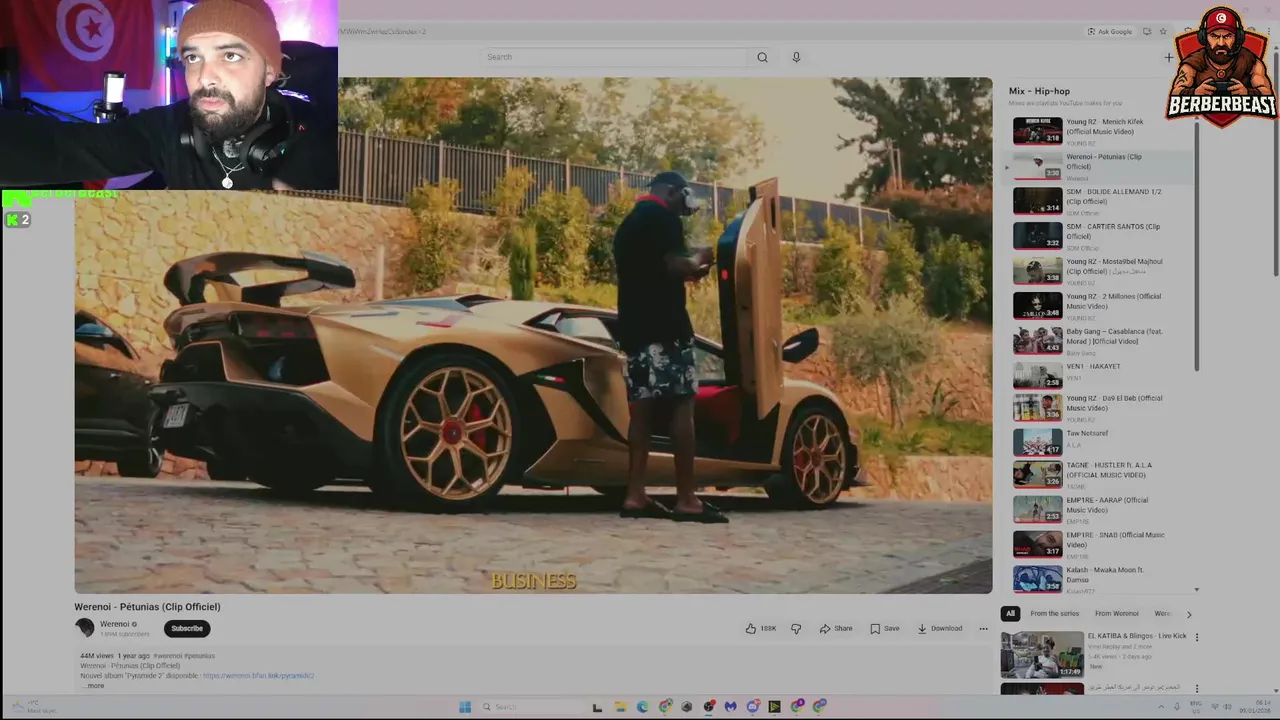The width and height of the screenshot is (1280, 720).
Task: Bookmark this page with the star icon
Action: click(1163, 31)
